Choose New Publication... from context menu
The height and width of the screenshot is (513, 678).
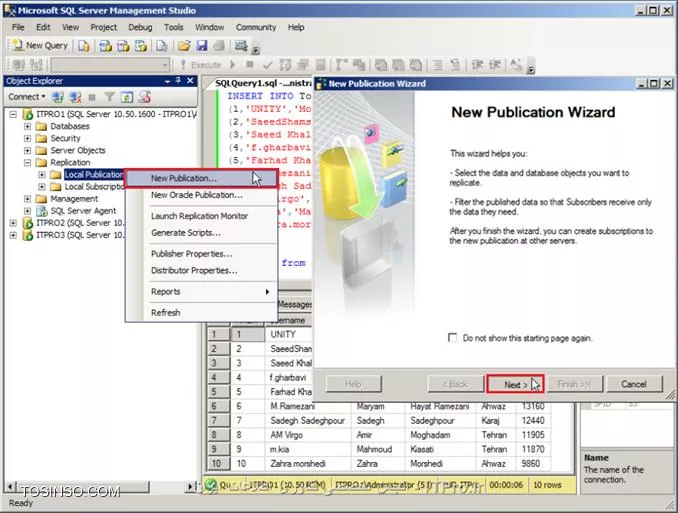201,178
